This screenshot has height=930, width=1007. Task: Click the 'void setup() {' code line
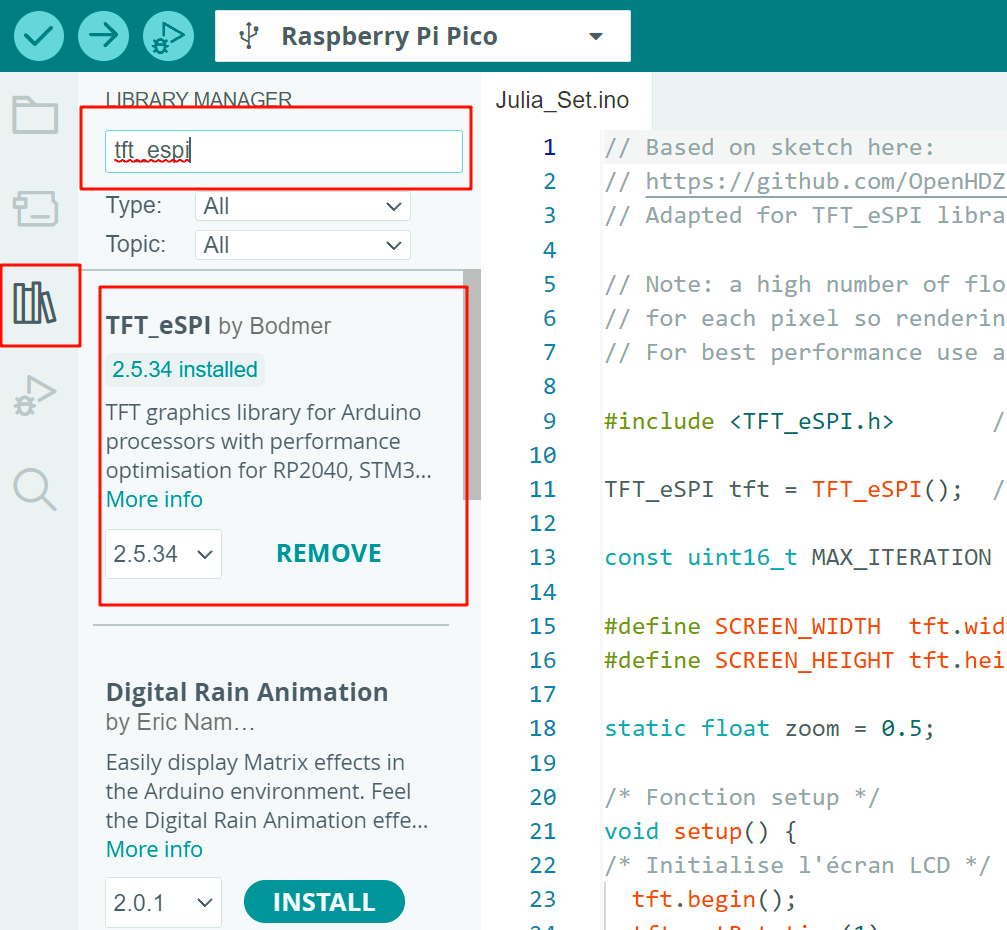click(701, 831)
